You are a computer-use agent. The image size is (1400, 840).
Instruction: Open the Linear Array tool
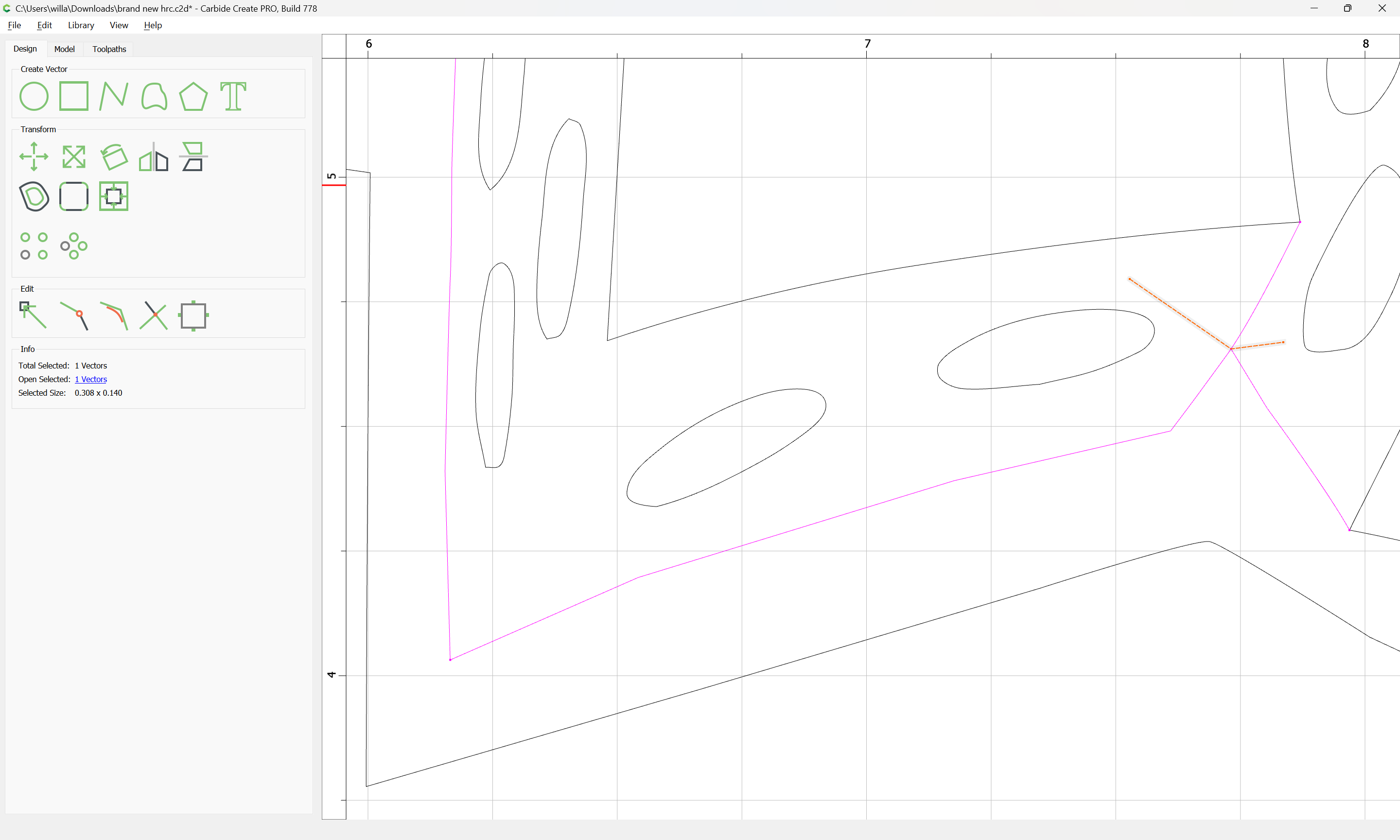tap(34, 246)
